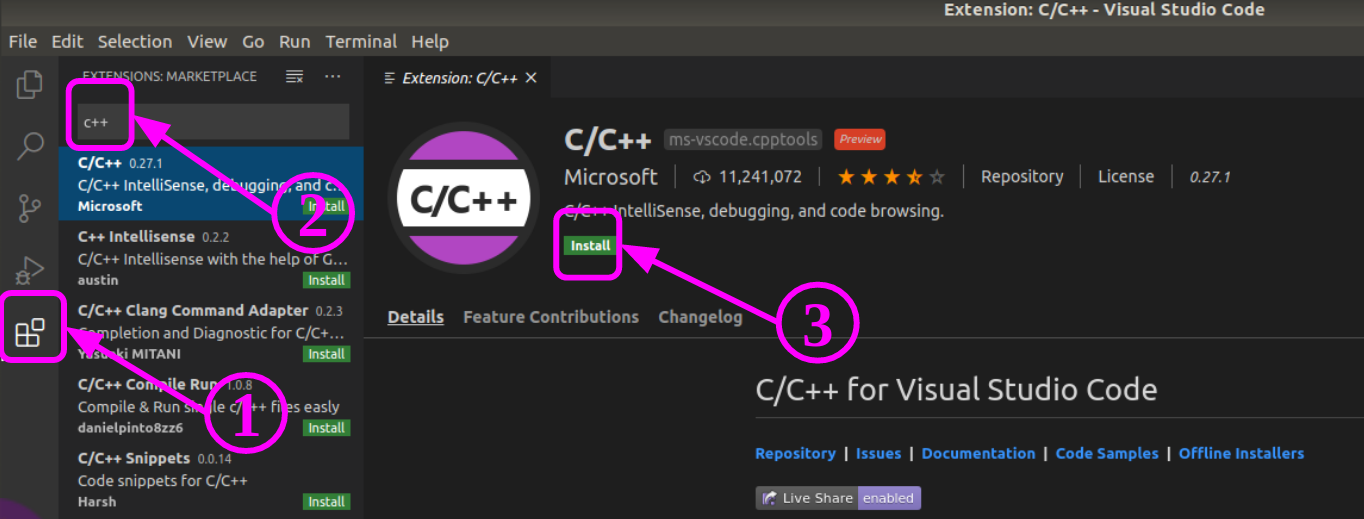Open the Run menu
The image size is (1364, 519).
point(294,41)
